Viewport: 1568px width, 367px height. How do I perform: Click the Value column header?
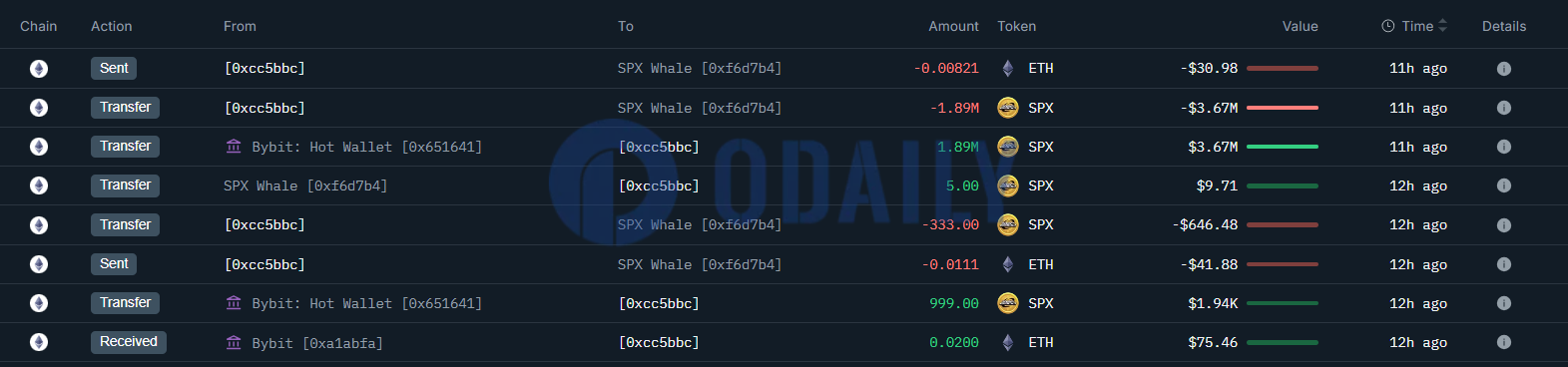click(x=1300, y=26)
